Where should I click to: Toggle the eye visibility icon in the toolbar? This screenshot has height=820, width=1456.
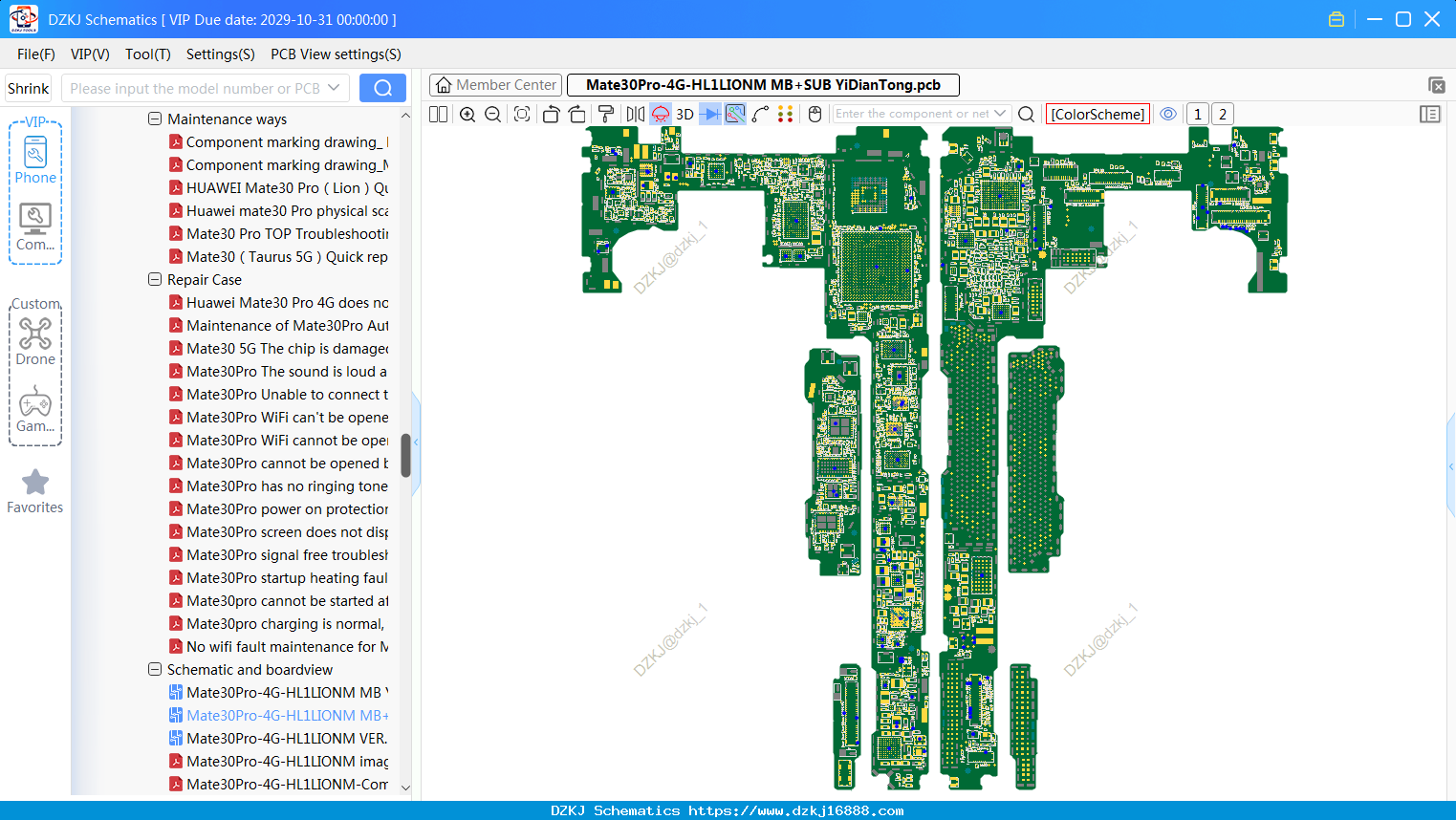1168,114
